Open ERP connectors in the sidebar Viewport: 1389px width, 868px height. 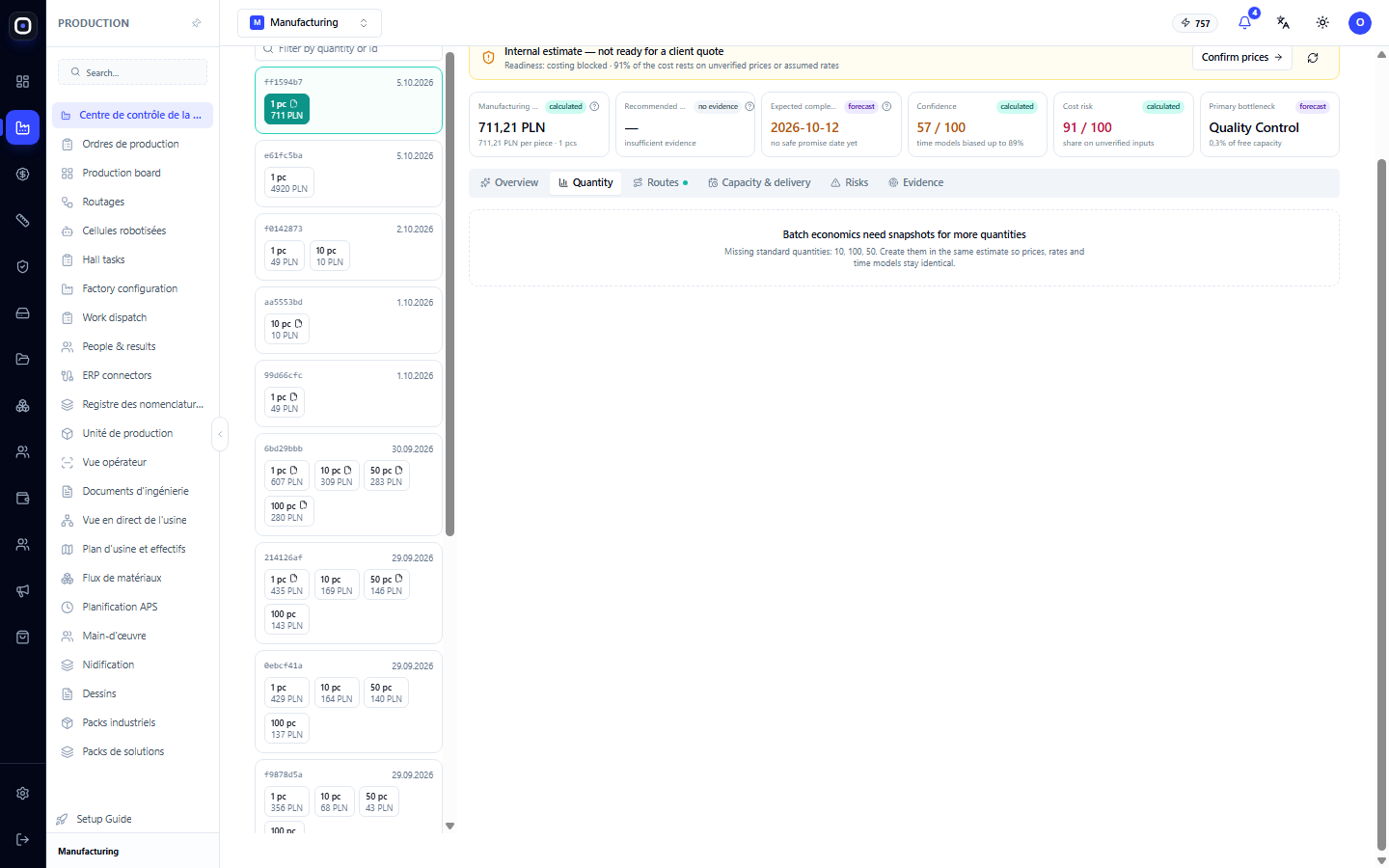click(133, 375)
